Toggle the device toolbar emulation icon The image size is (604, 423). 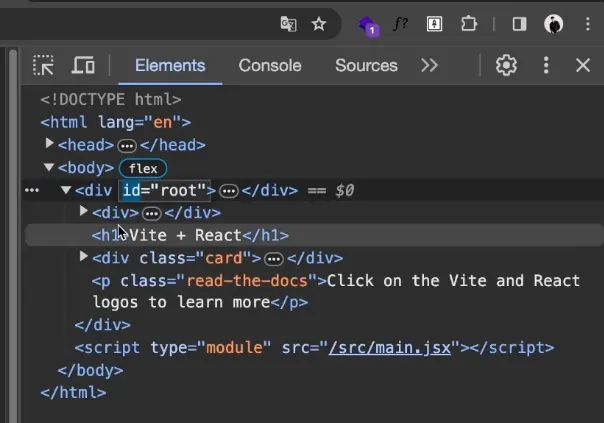83,65
